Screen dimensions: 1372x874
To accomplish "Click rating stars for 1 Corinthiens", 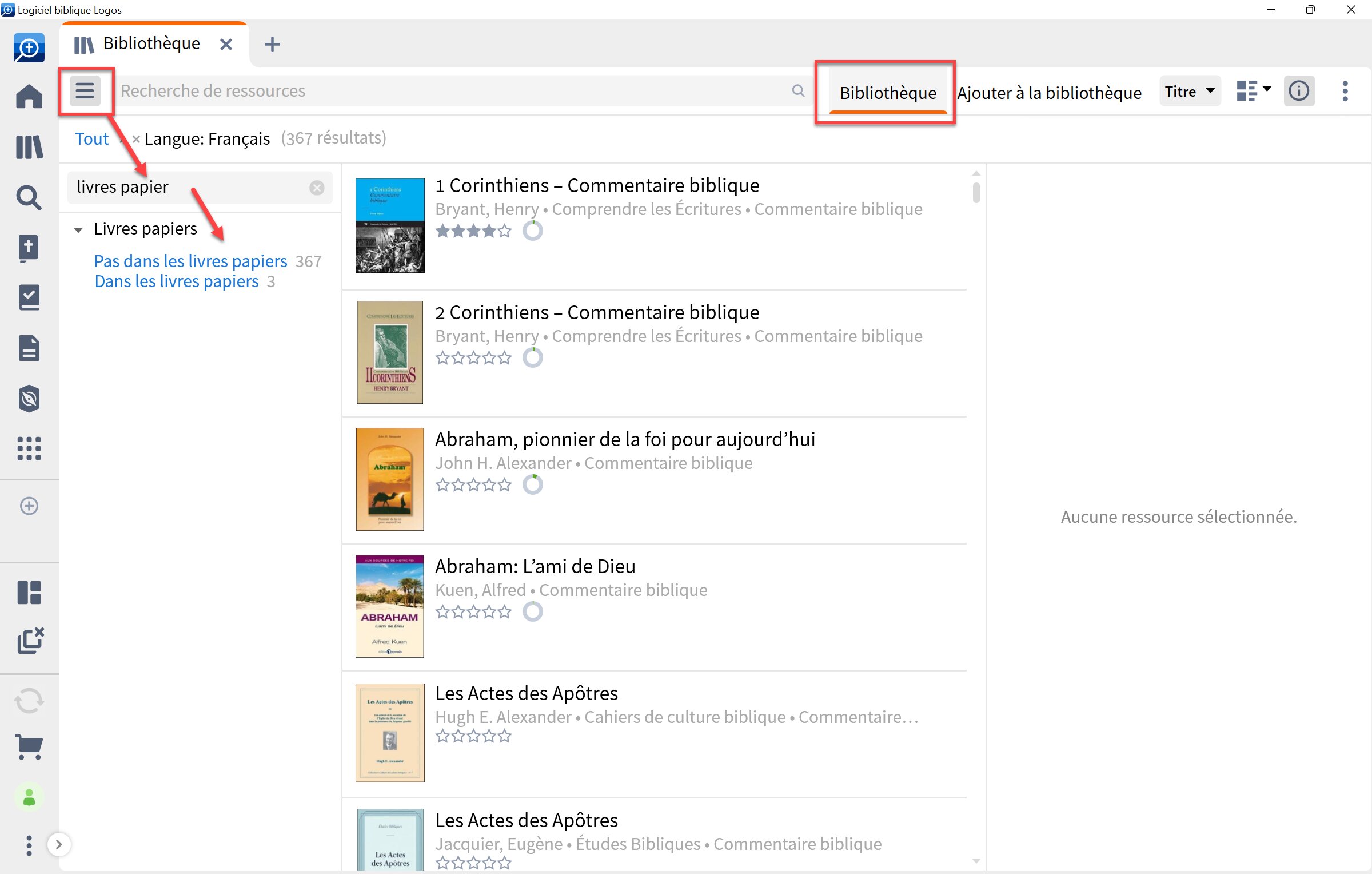I will [473, 231].
